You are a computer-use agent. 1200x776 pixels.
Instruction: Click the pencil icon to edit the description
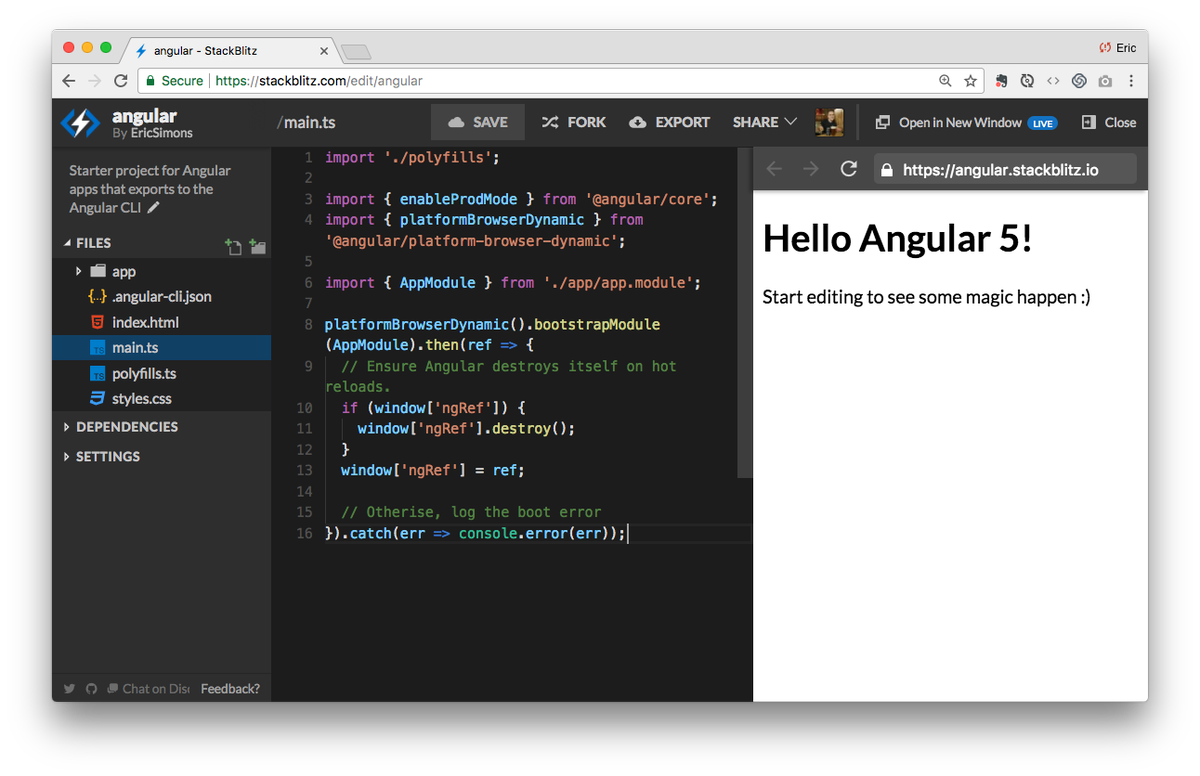click(153, 208)
